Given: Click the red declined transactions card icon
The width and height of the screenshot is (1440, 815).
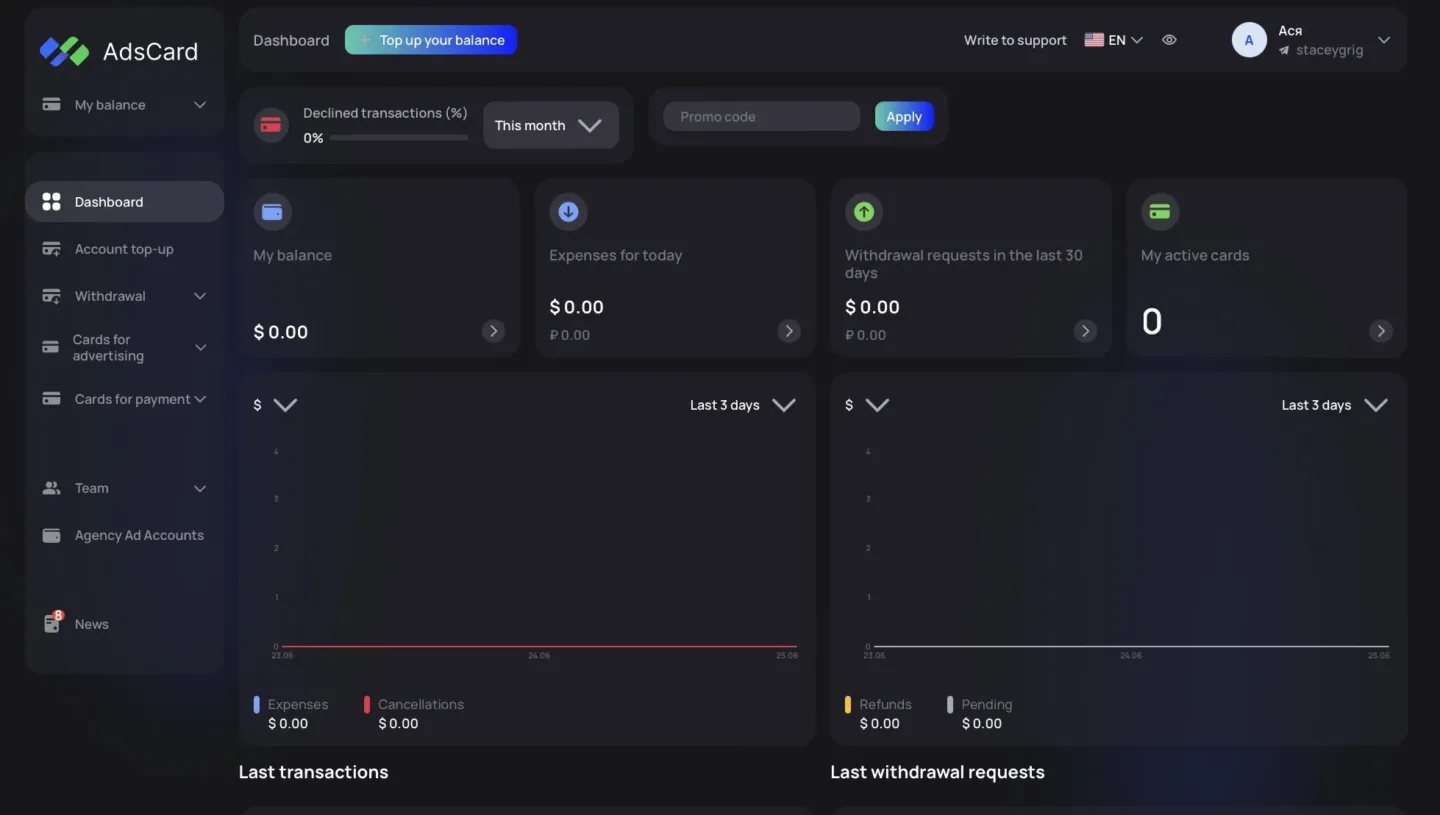Looking at the screenshot, I should pyautogui.click(x=270, y=125).
